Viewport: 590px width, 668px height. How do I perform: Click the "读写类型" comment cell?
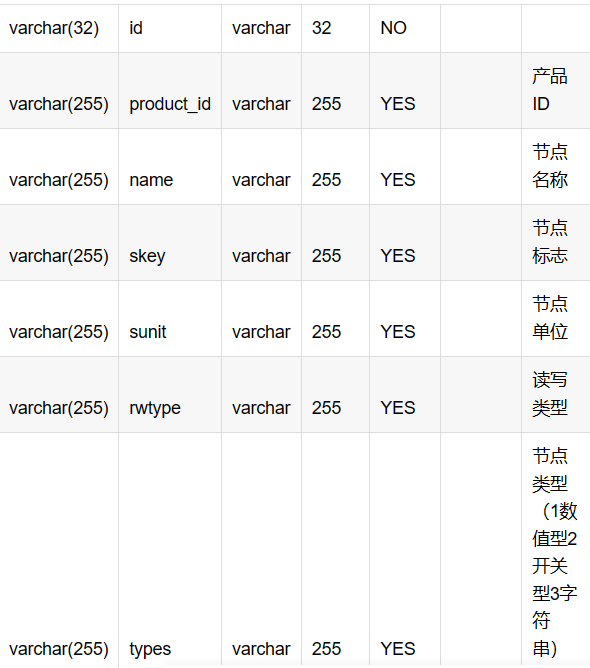555,394
